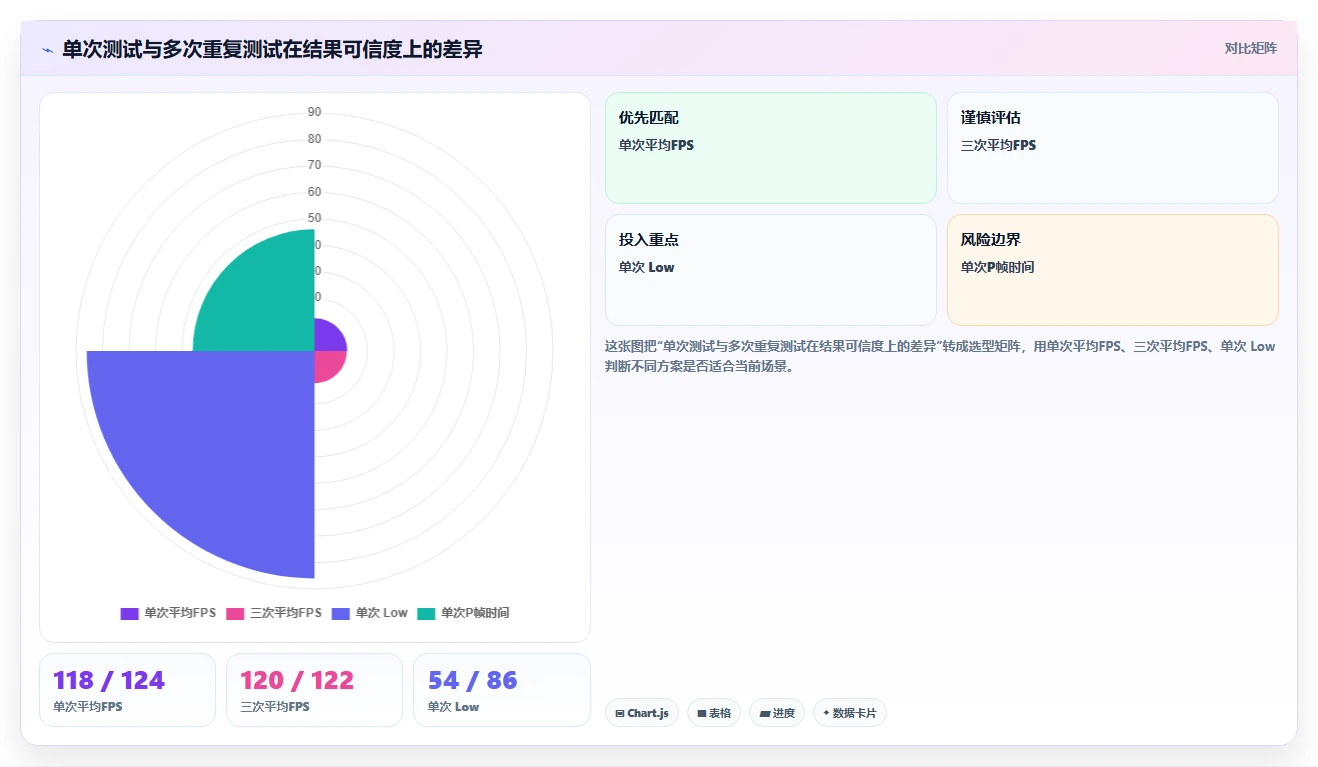The width and height of the screenshot is (1318, 767).
Task: Click the small purple 单次平均FPS chart segment
Action: point(327,338)
